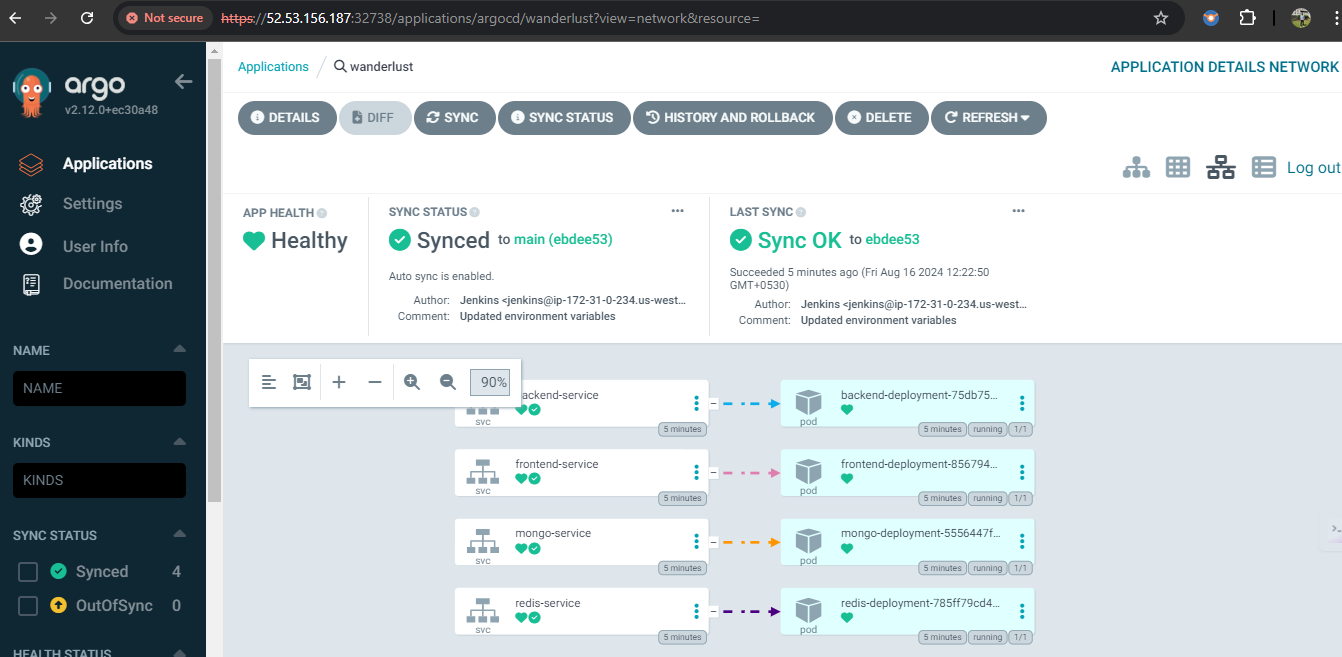Click the redis-service svc icon
The width and height of the screenshot is (1342, 657).
click(483, 610)
